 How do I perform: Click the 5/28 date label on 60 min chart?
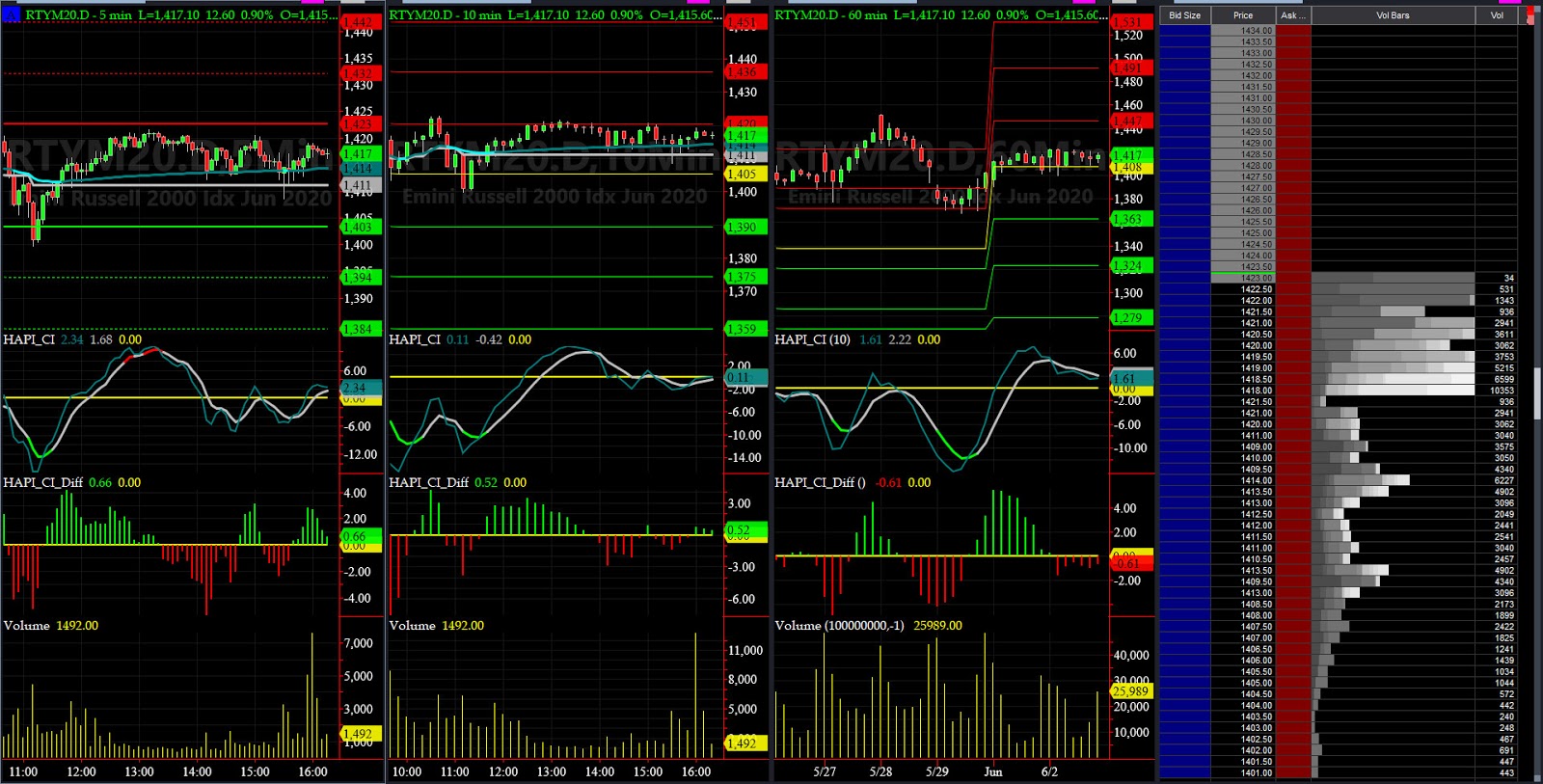click(880, 771)
